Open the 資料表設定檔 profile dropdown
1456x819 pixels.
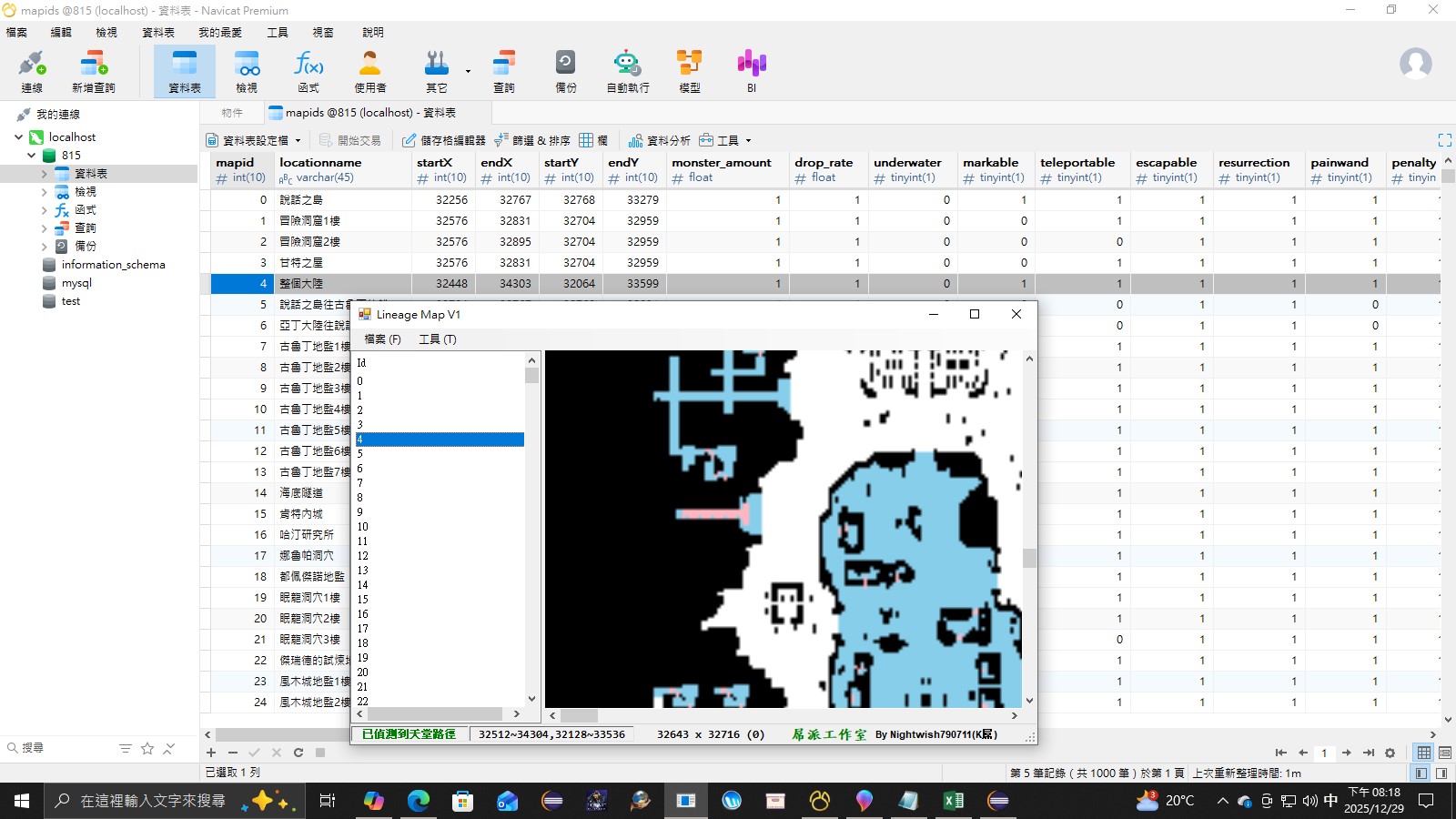tap(253, 140)
